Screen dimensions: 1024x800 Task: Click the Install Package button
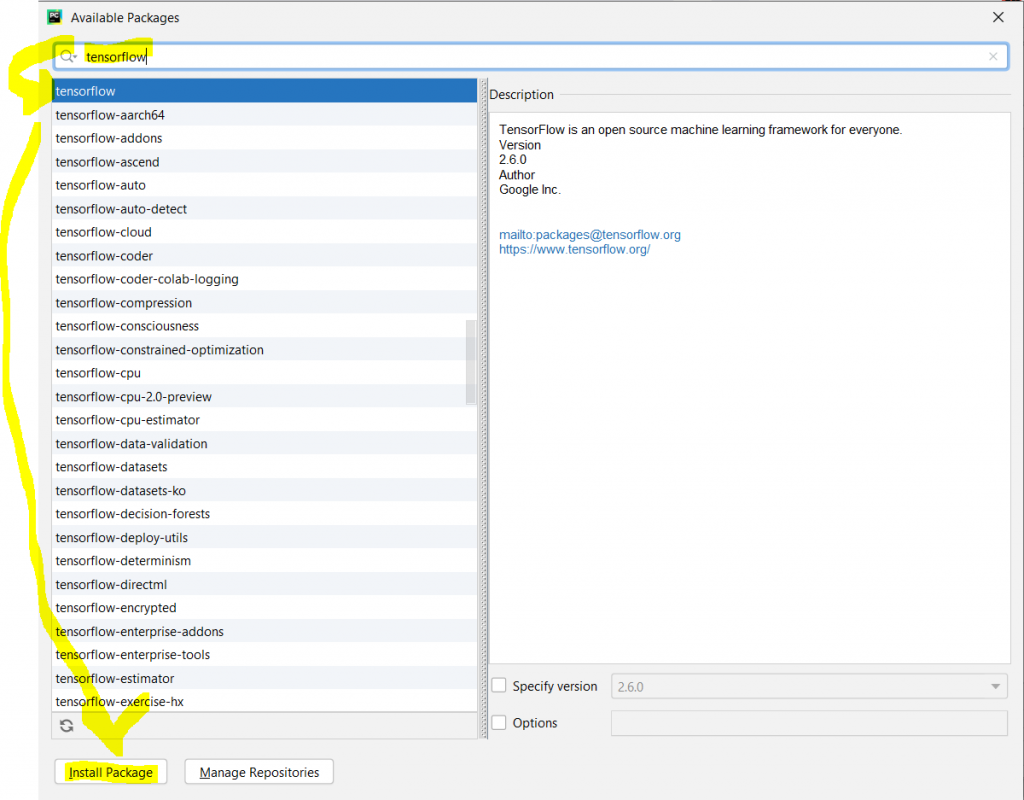[x=110, y=772]
